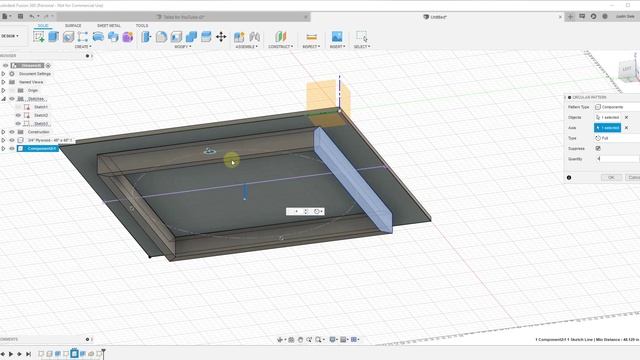Open the Design workspace dropdown
Viewport: 640px width, 360px height.
click(10, 36)
